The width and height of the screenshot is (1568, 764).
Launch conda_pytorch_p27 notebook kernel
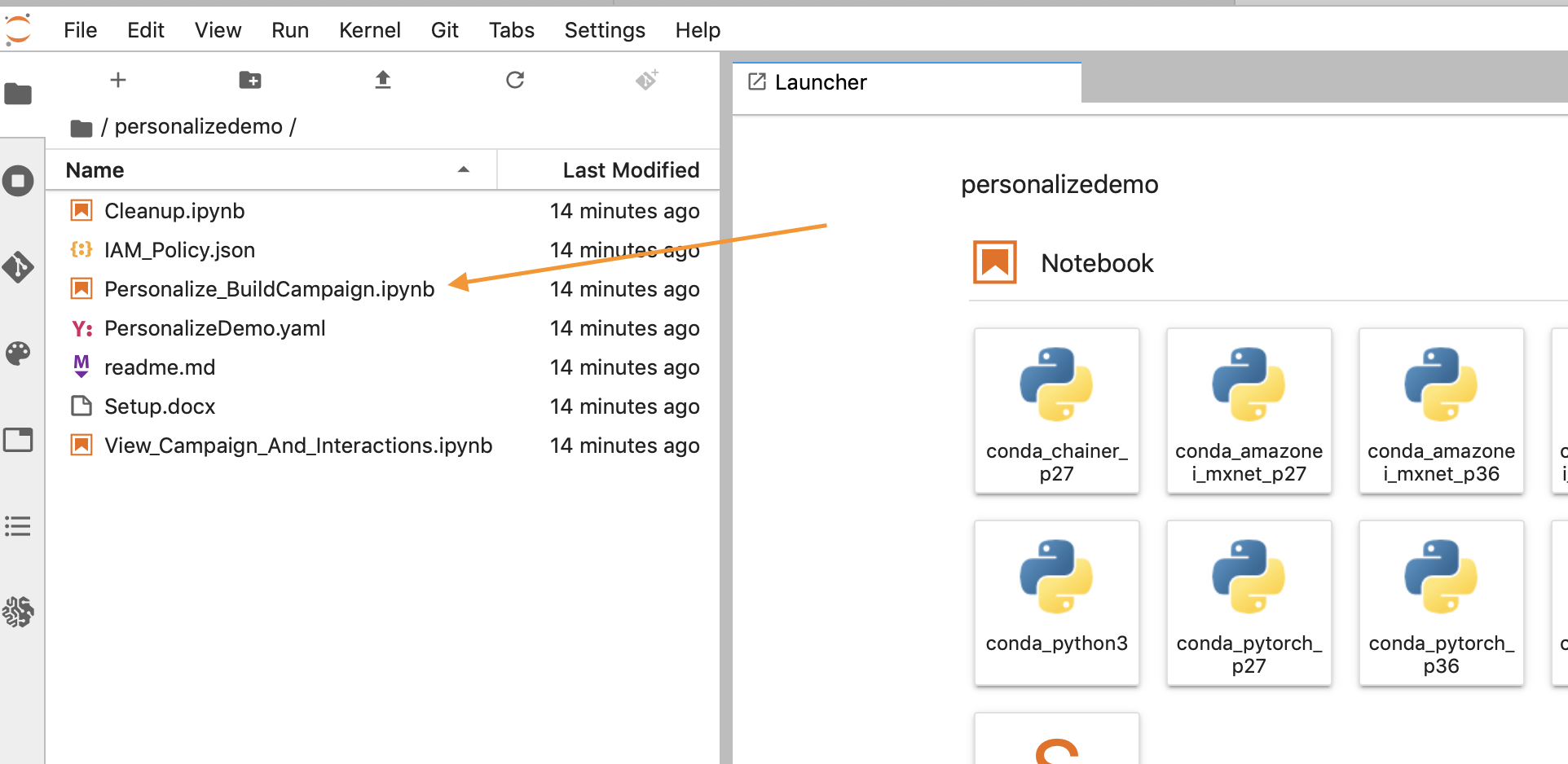(x=1249, y=603)
